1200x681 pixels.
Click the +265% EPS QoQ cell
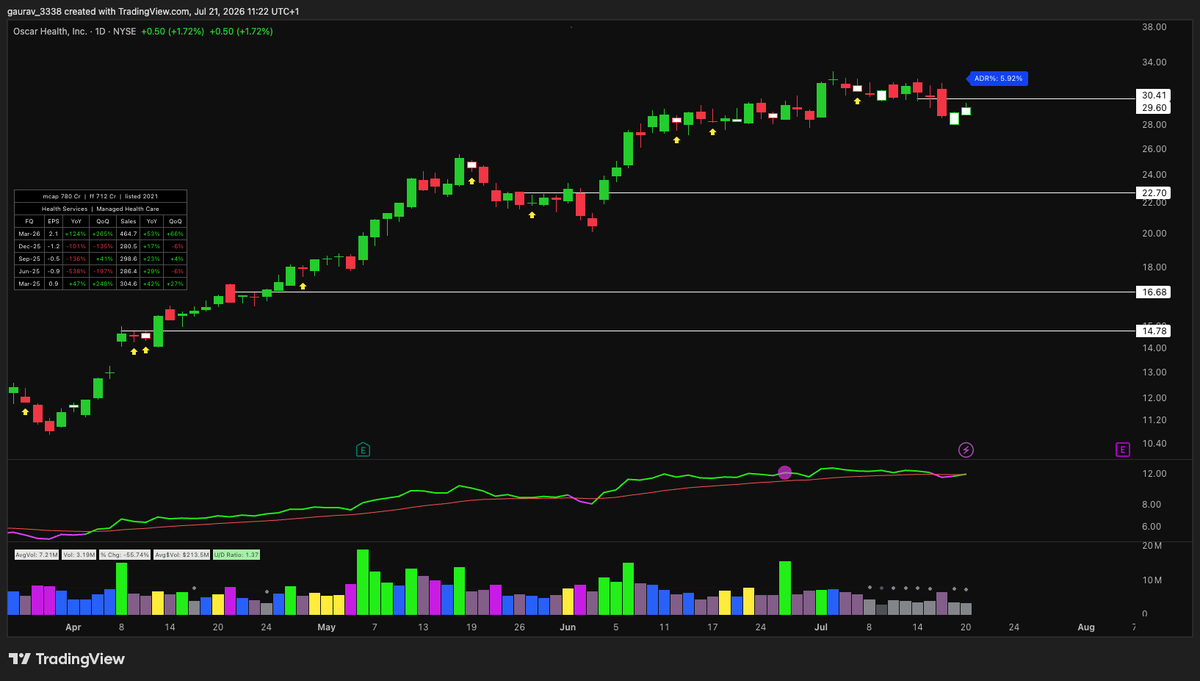click(103, 234)
